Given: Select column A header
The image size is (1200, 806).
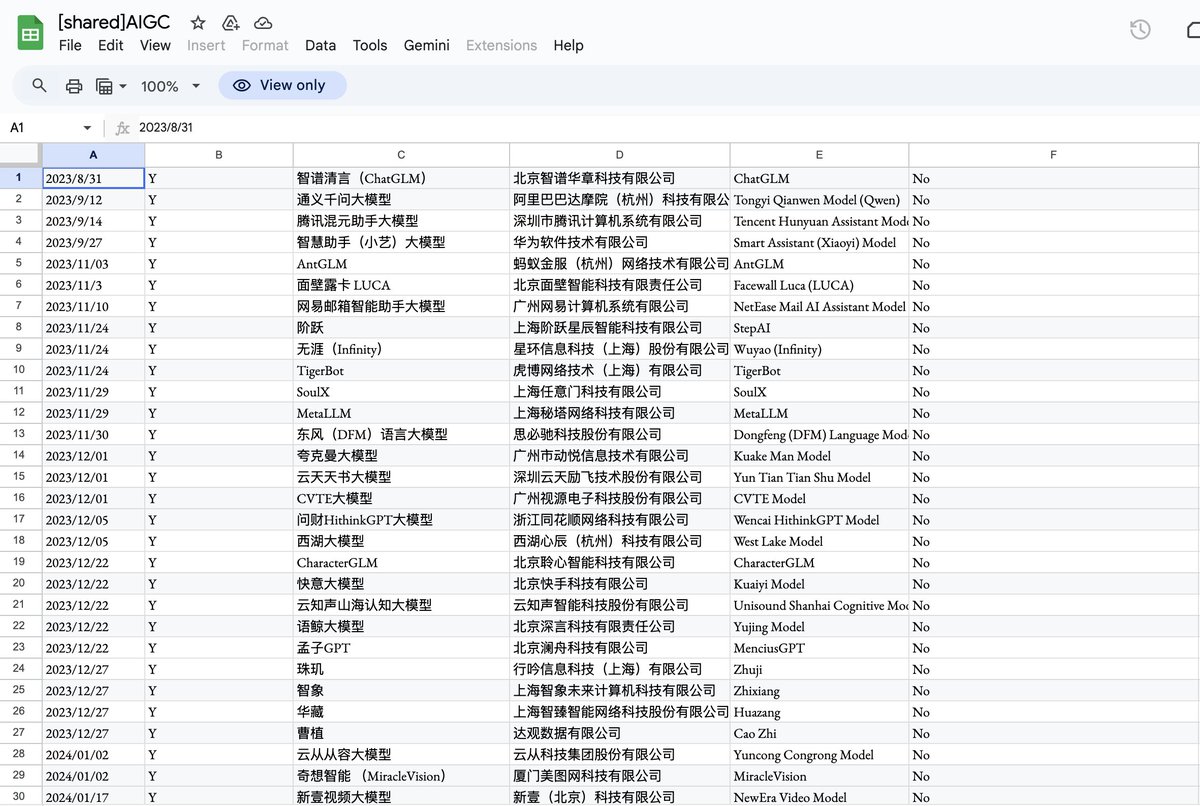Looking at the screenshot, I should 93,155.
